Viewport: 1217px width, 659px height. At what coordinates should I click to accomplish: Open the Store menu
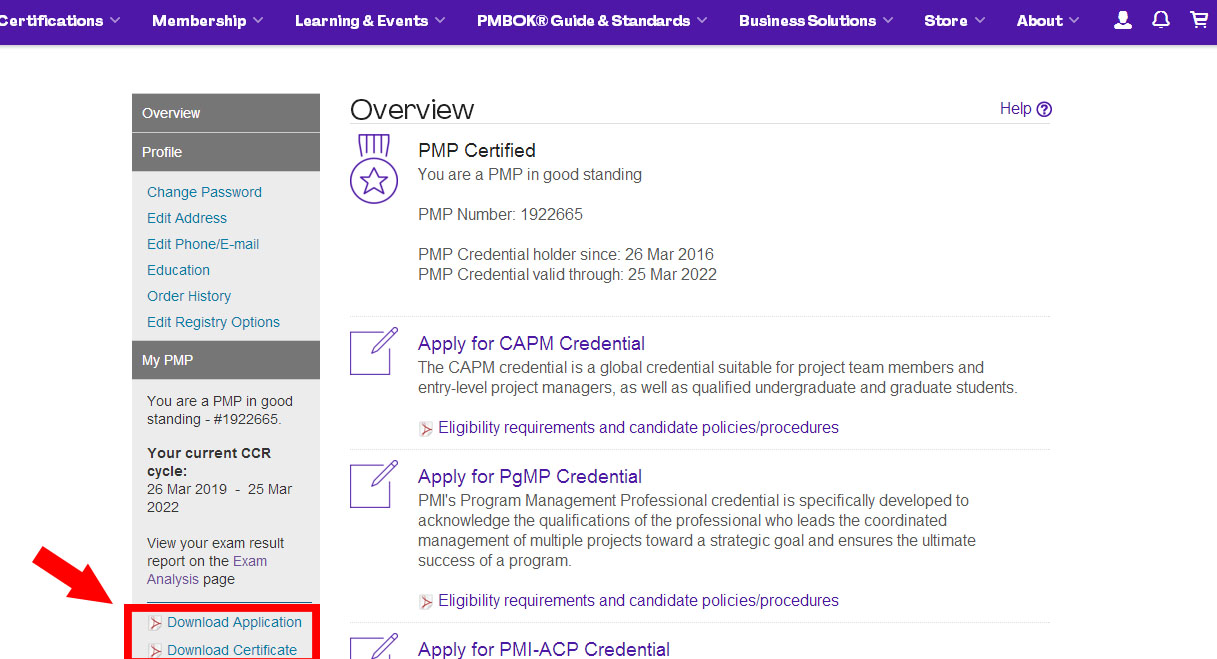[955, 20]
